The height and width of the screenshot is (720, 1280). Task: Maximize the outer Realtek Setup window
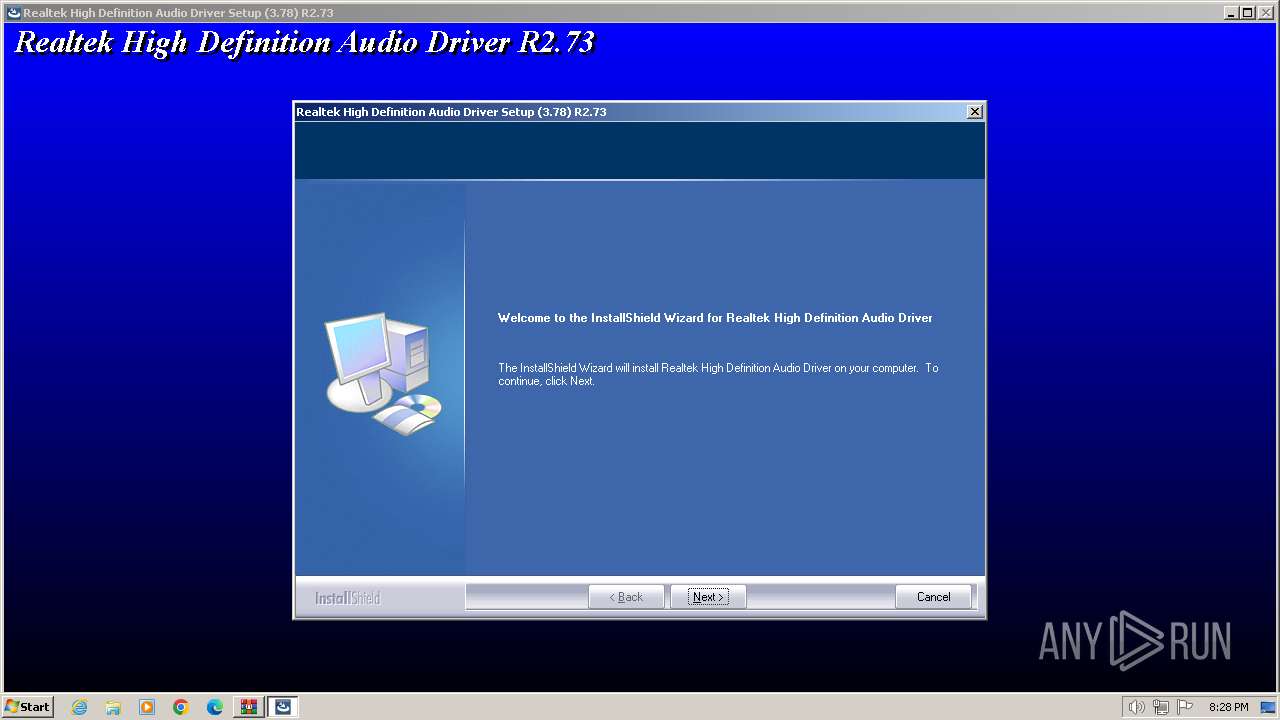pos(1247,13)
